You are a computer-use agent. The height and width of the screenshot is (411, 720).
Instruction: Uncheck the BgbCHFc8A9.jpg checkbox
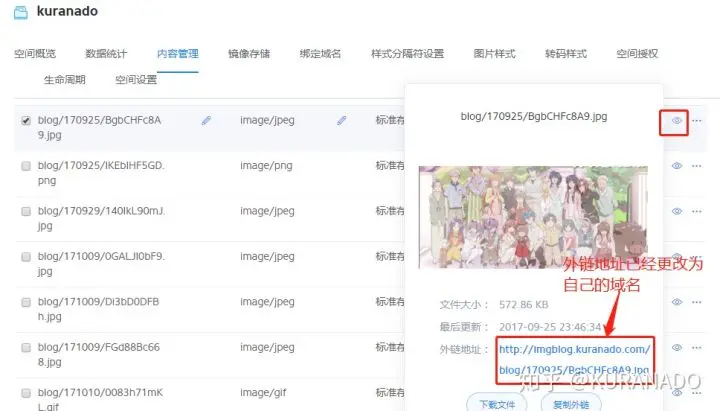26,121
